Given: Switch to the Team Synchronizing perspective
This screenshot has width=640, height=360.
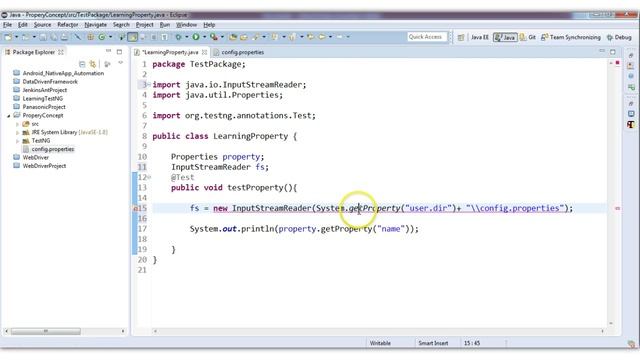Looking at the screenshot, I should pyautogui.click(x=571, y=37).
